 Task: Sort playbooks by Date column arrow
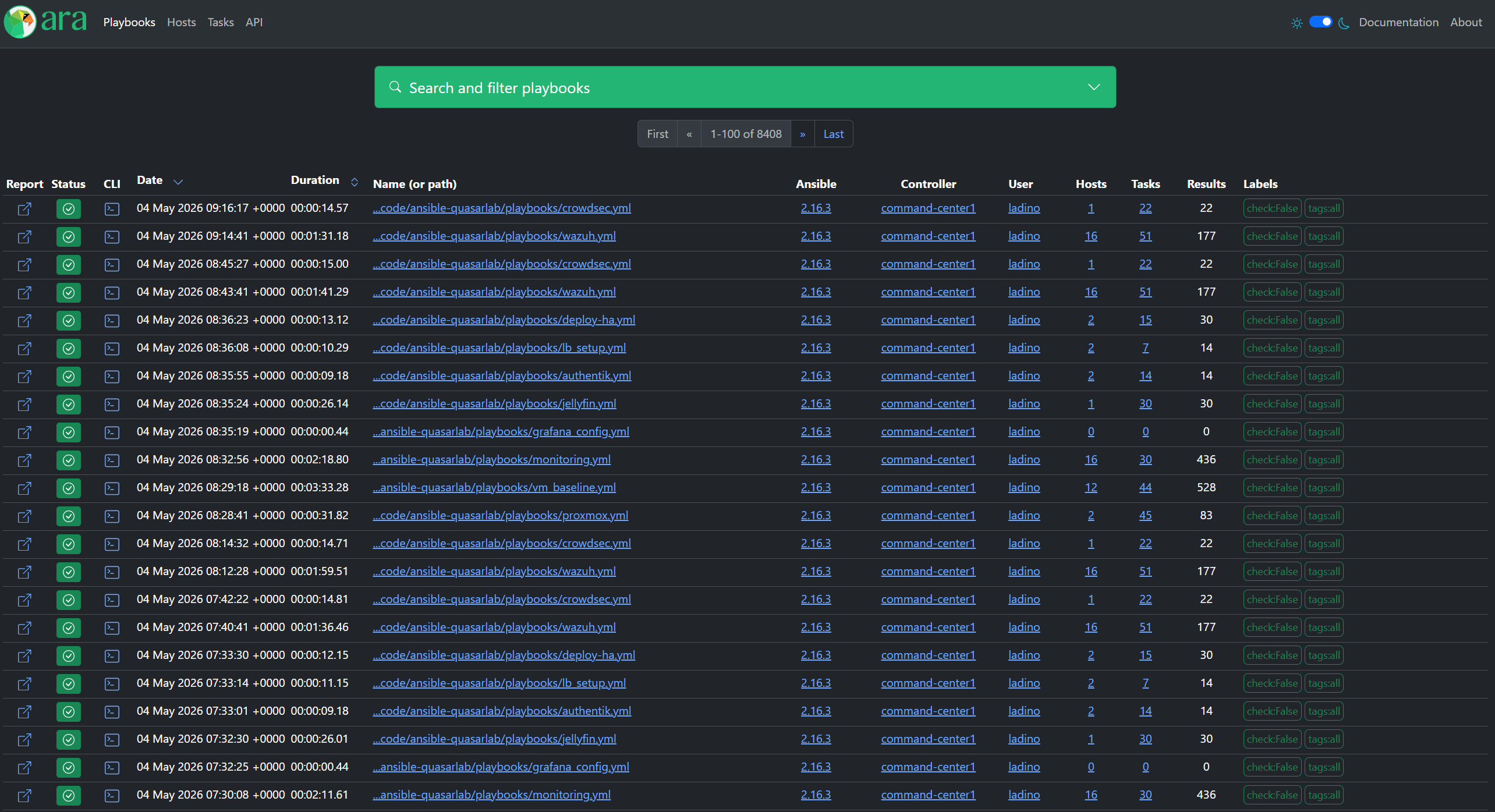point(178,182)
